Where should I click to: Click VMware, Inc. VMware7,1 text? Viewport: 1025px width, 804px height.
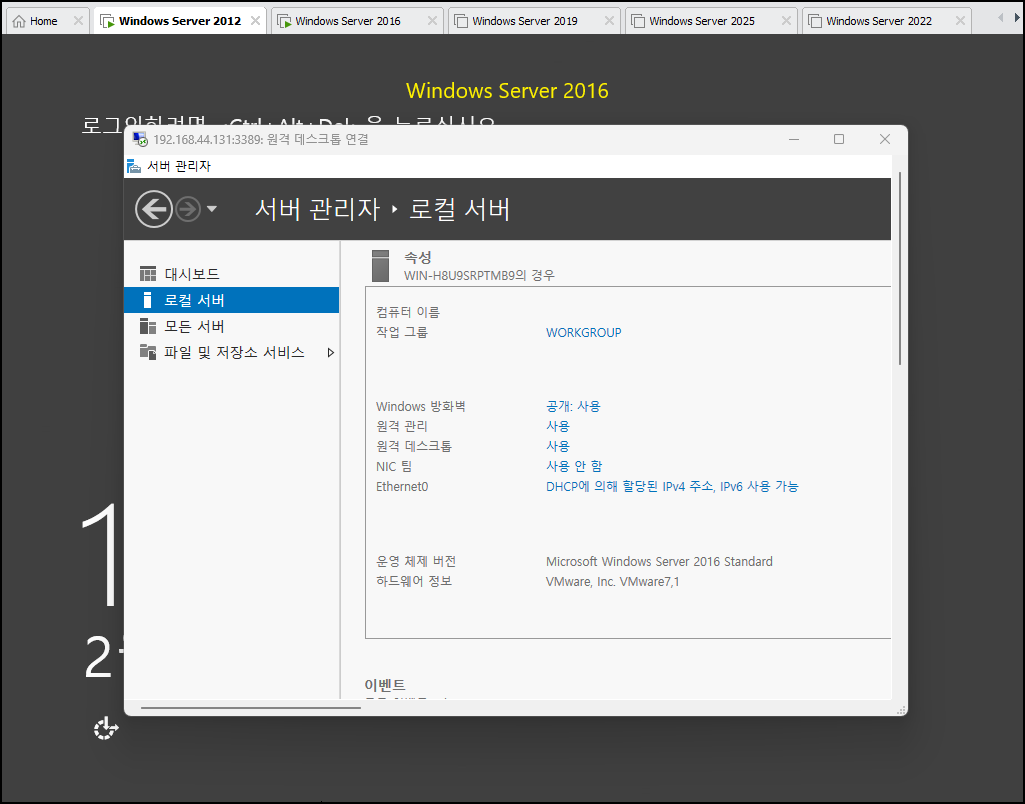pyautogui.click(x=613, y=582)
